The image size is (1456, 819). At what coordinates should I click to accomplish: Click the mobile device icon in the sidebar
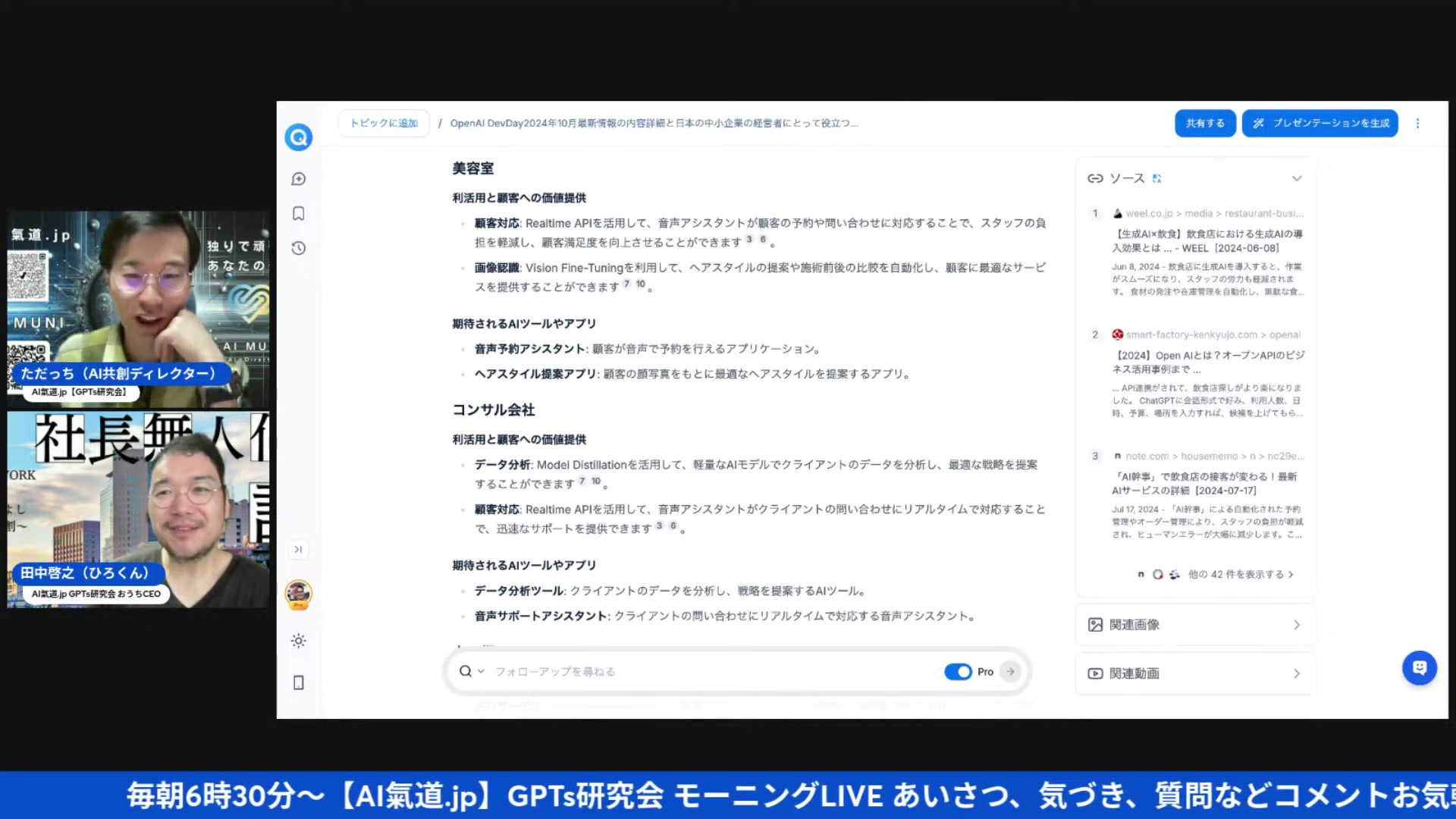299,682
